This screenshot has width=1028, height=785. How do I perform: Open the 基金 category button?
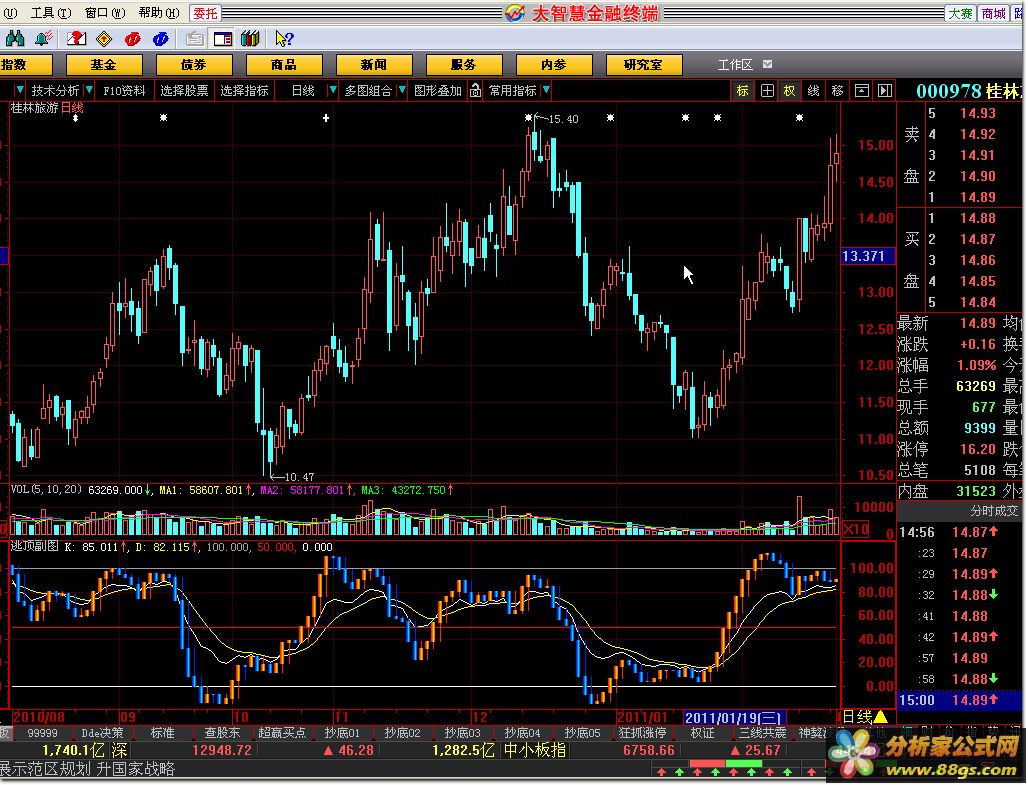pos(104,64)
